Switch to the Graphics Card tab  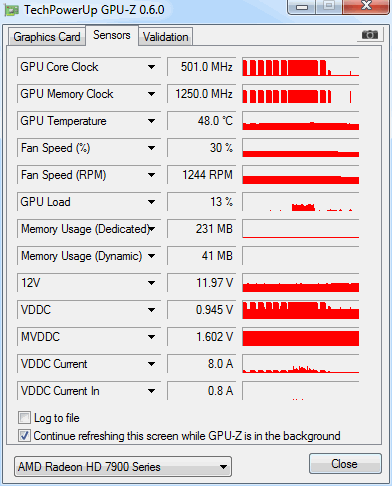pos(47,37)
